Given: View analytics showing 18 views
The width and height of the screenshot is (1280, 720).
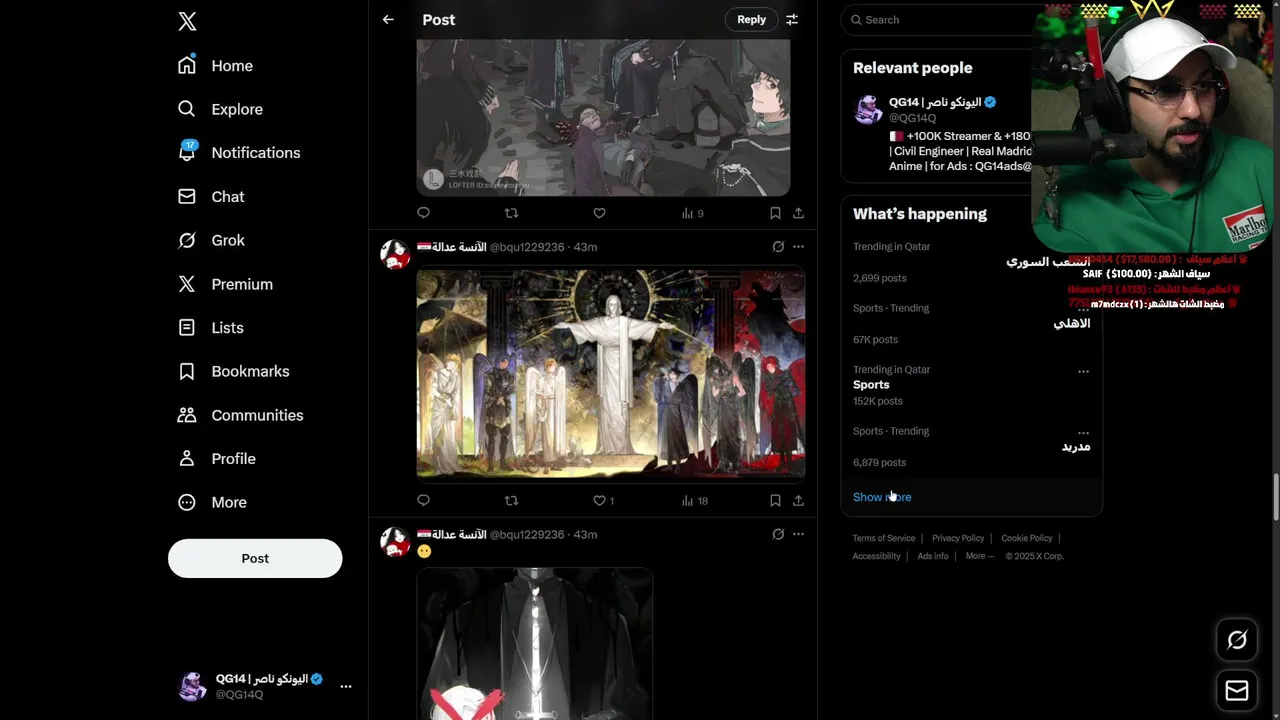Looking at the screenshot, I should [694, 500].
